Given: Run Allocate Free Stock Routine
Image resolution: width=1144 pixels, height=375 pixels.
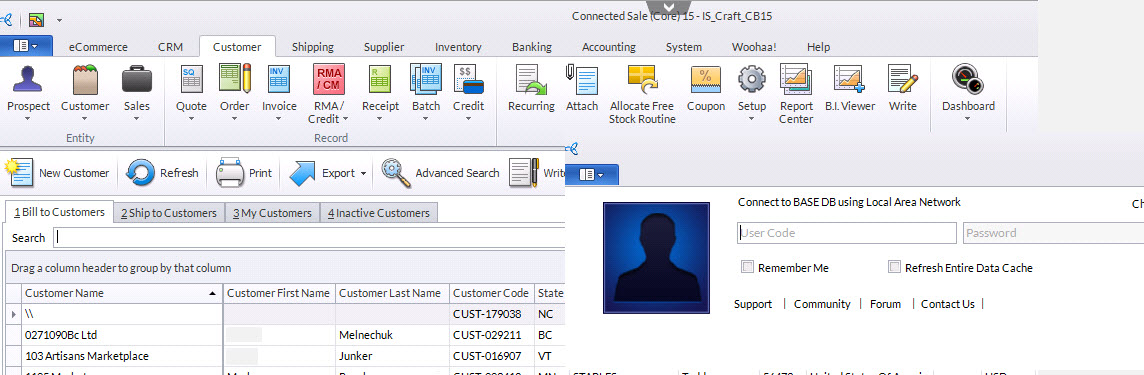Looking at the screenshot, I should [x=642, y=79].
